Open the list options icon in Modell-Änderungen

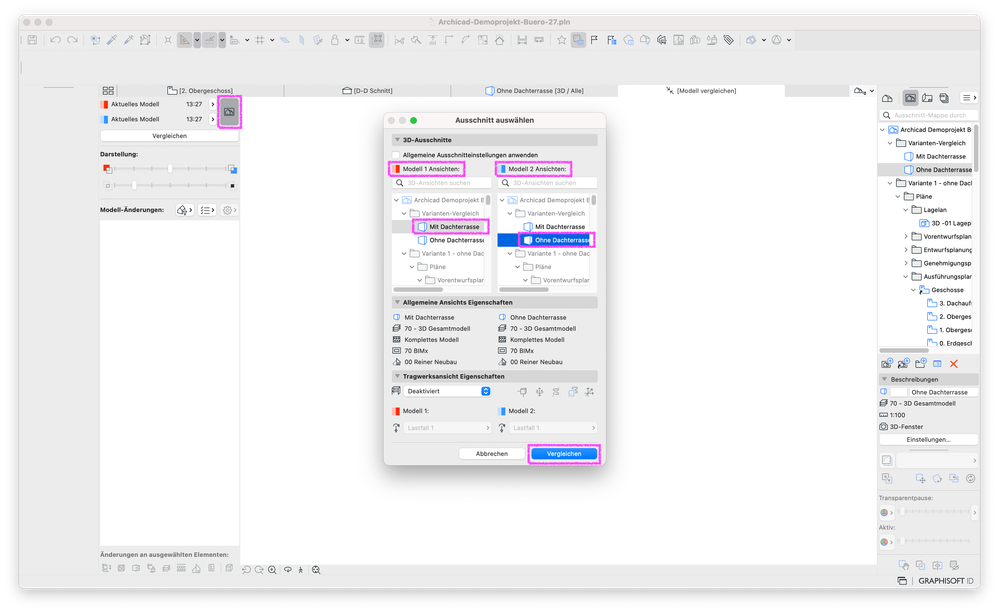(207, 210)
